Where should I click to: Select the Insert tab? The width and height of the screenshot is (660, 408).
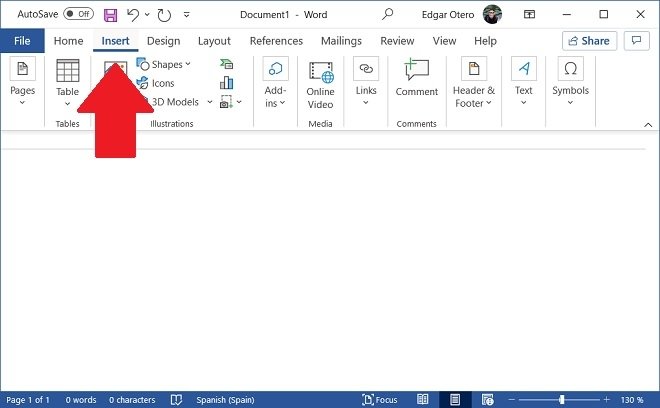[x=115, y=41]
